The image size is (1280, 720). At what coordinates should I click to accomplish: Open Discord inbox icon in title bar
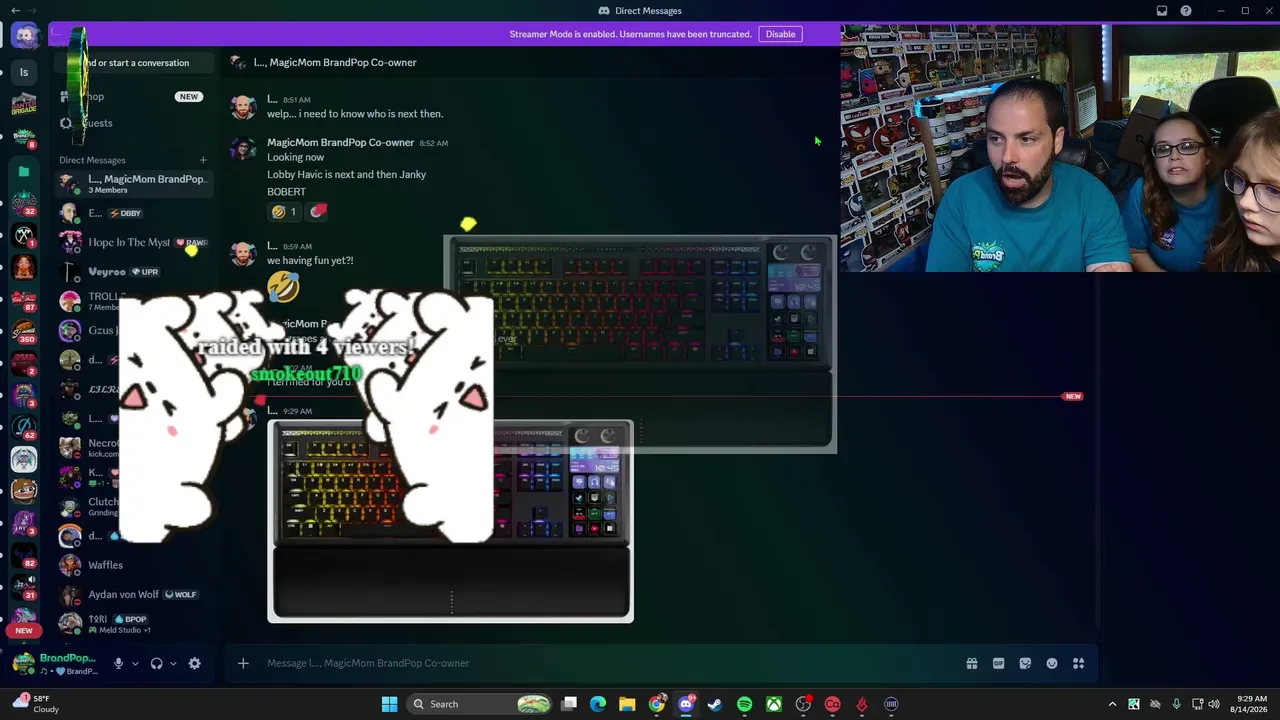click(1162, 11)
